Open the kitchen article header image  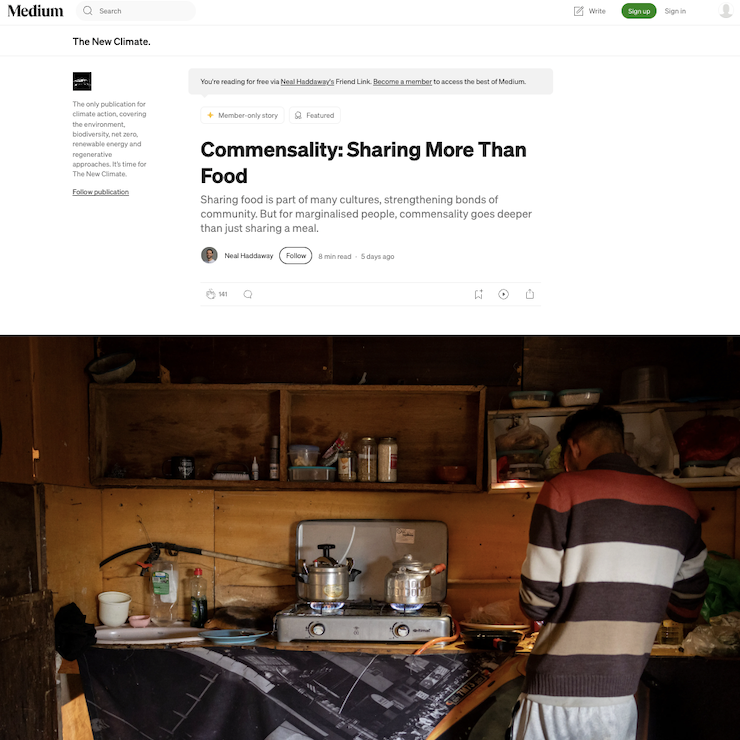click(x=370, y=538)
